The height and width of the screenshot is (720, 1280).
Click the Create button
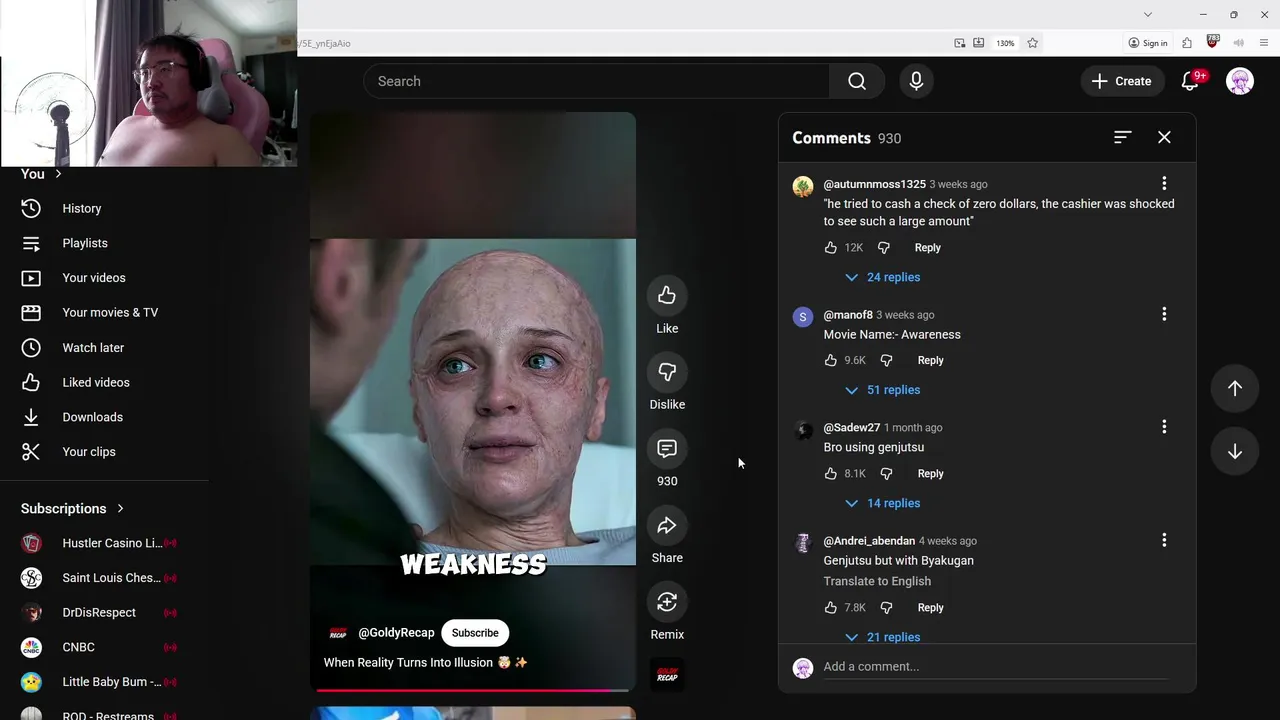tap(1122, 81)
